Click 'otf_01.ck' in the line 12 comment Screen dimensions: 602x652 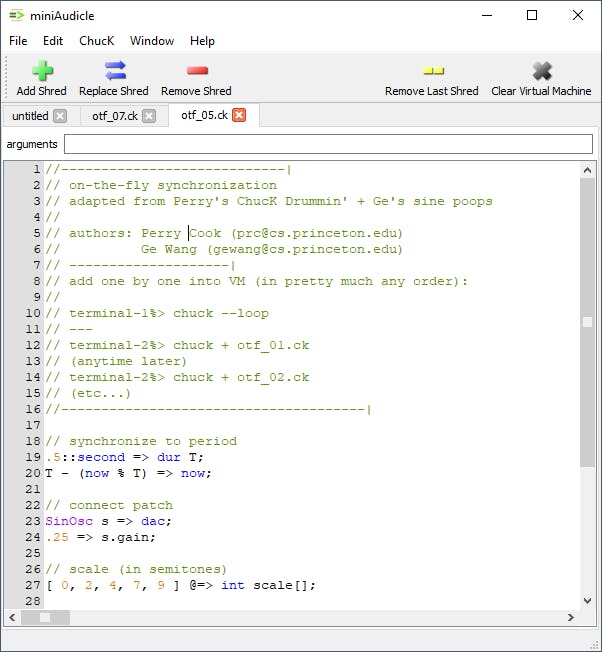click(x=273, y=346)
